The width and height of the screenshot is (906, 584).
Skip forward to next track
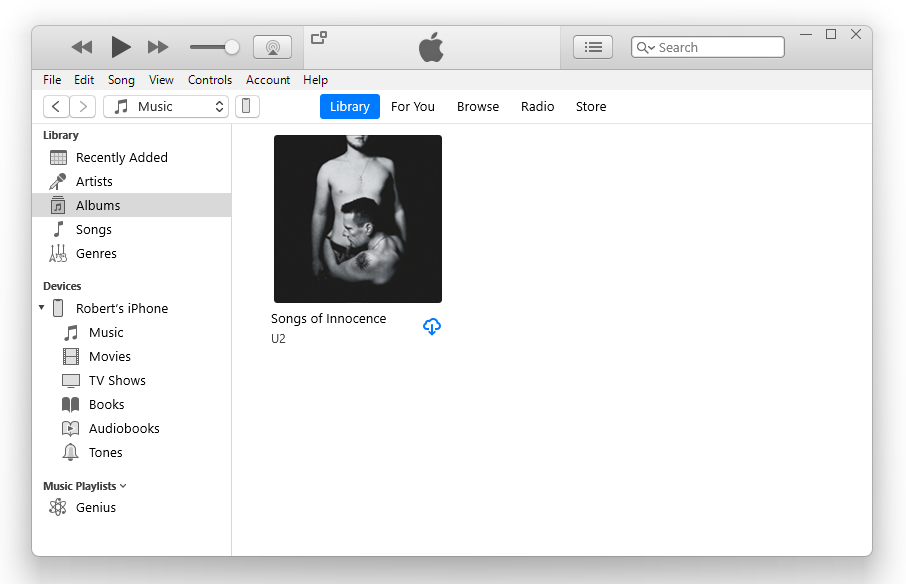point(158,47)
